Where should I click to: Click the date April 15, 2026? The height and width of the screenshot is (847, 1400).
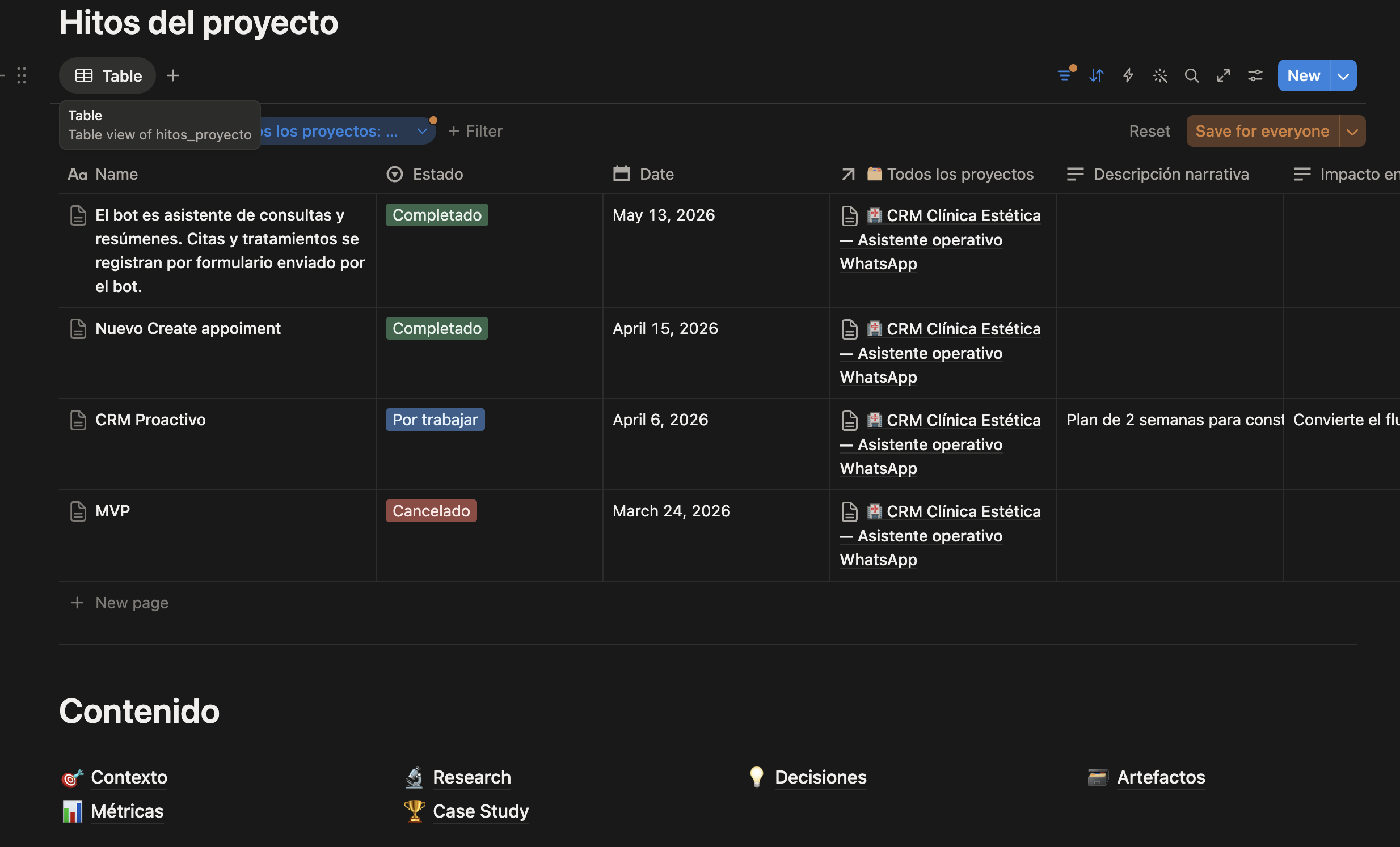(x=665, y=329)
